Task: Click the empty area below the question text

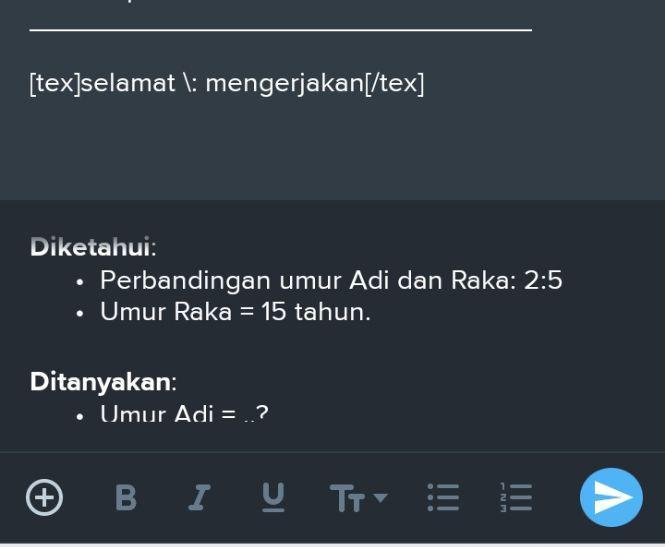Action: 332,148
